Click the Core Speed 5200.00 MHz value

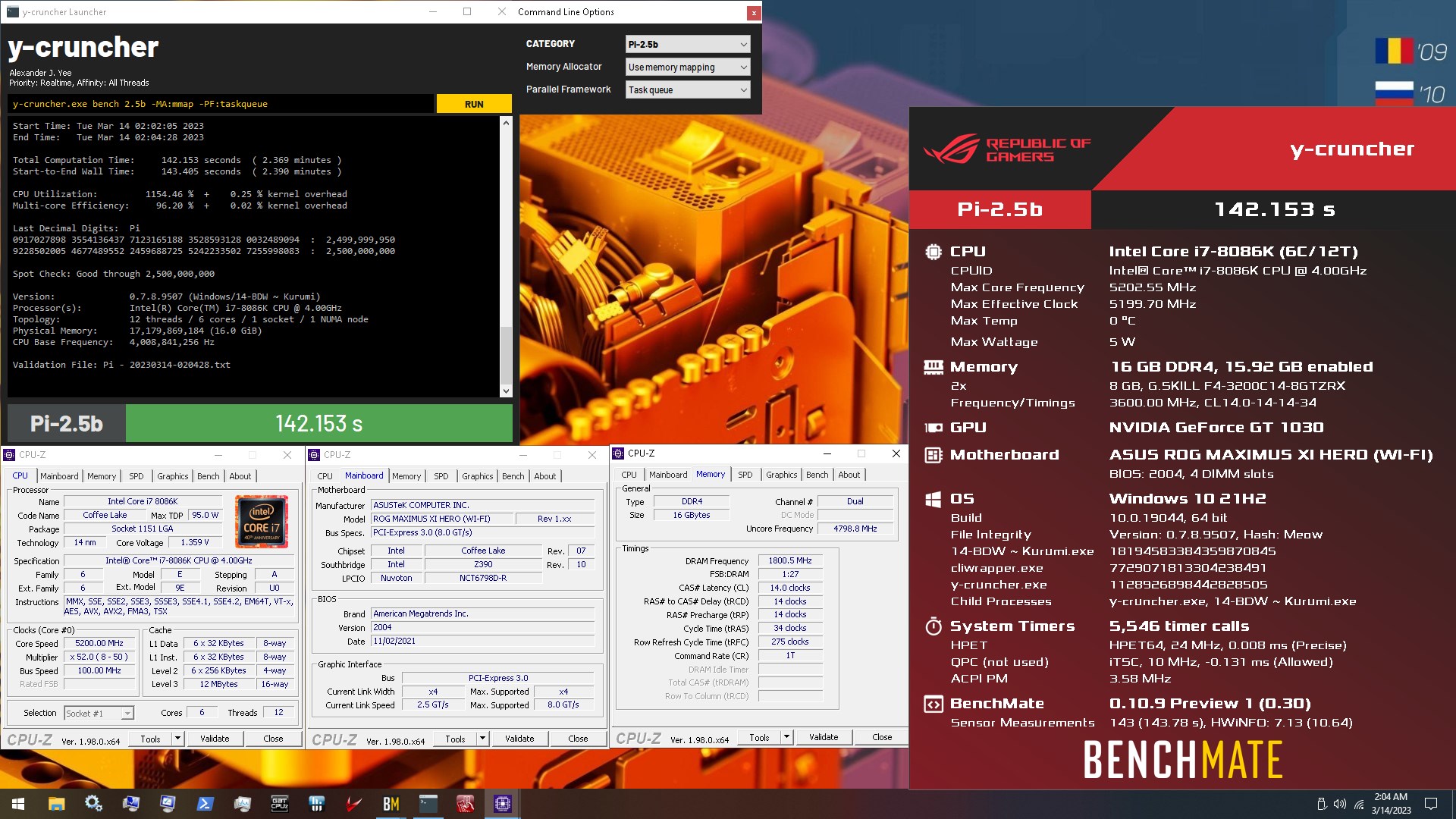(x=99, y=643)
